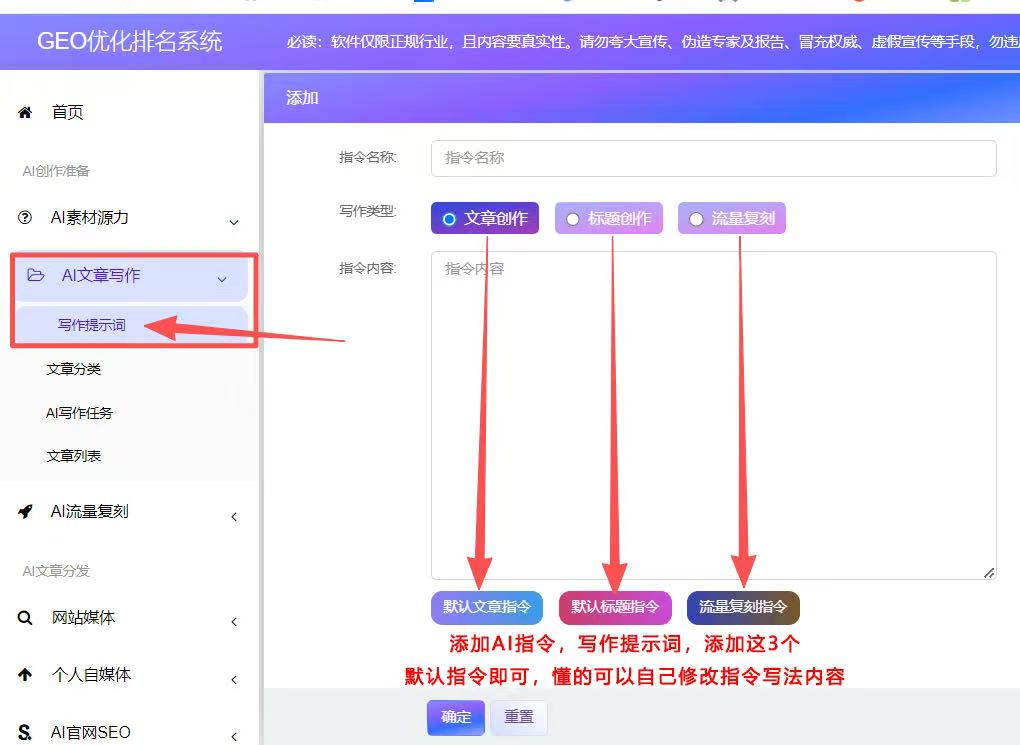Expand the 网站媒体 section
This screenshot has height=745, width=1020.
coord(234,620)
